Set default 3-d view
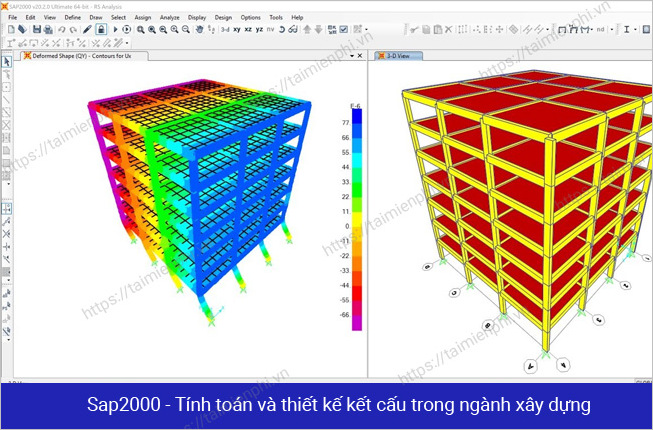653x430 pixels. coord(225,29)
